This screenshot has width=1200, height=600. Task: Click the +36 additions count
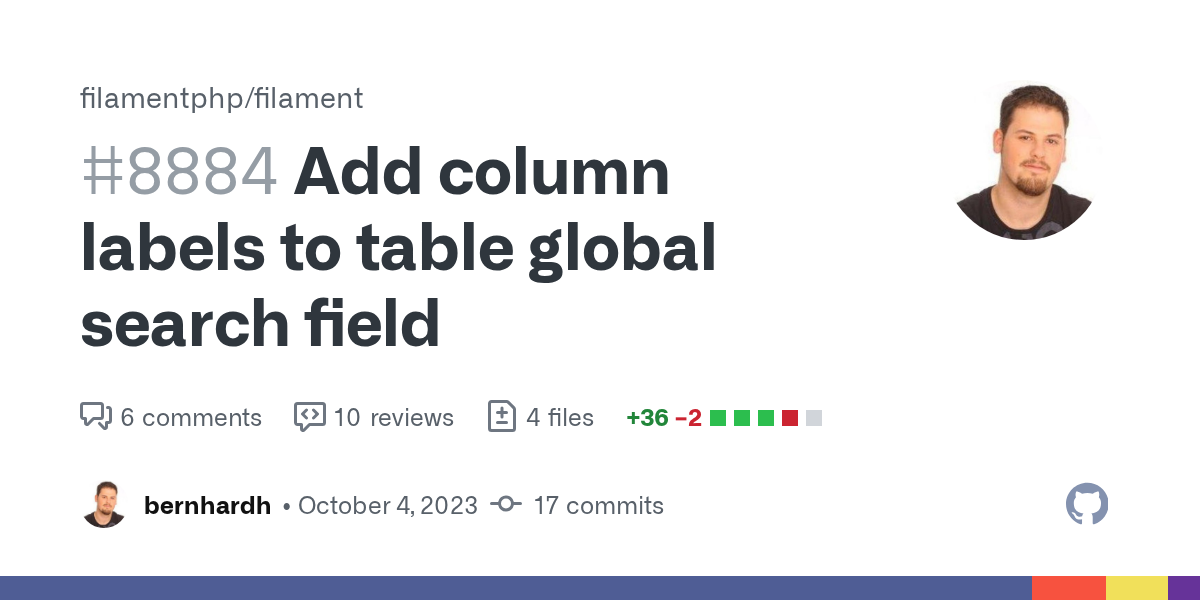647,417
